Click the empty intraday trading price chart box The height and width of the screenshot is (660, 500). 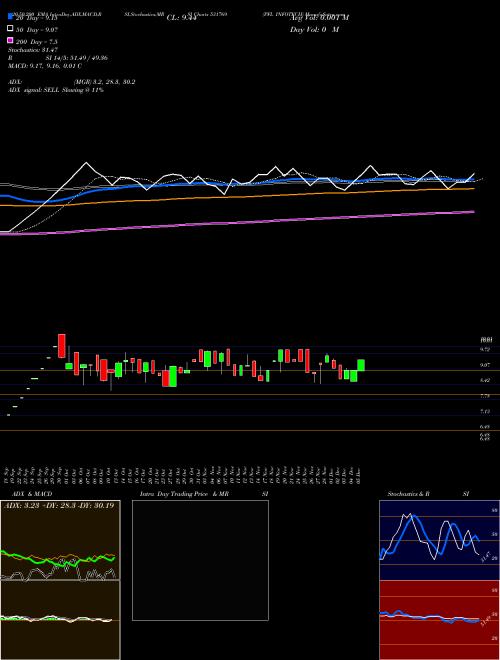tap(200, 560)
